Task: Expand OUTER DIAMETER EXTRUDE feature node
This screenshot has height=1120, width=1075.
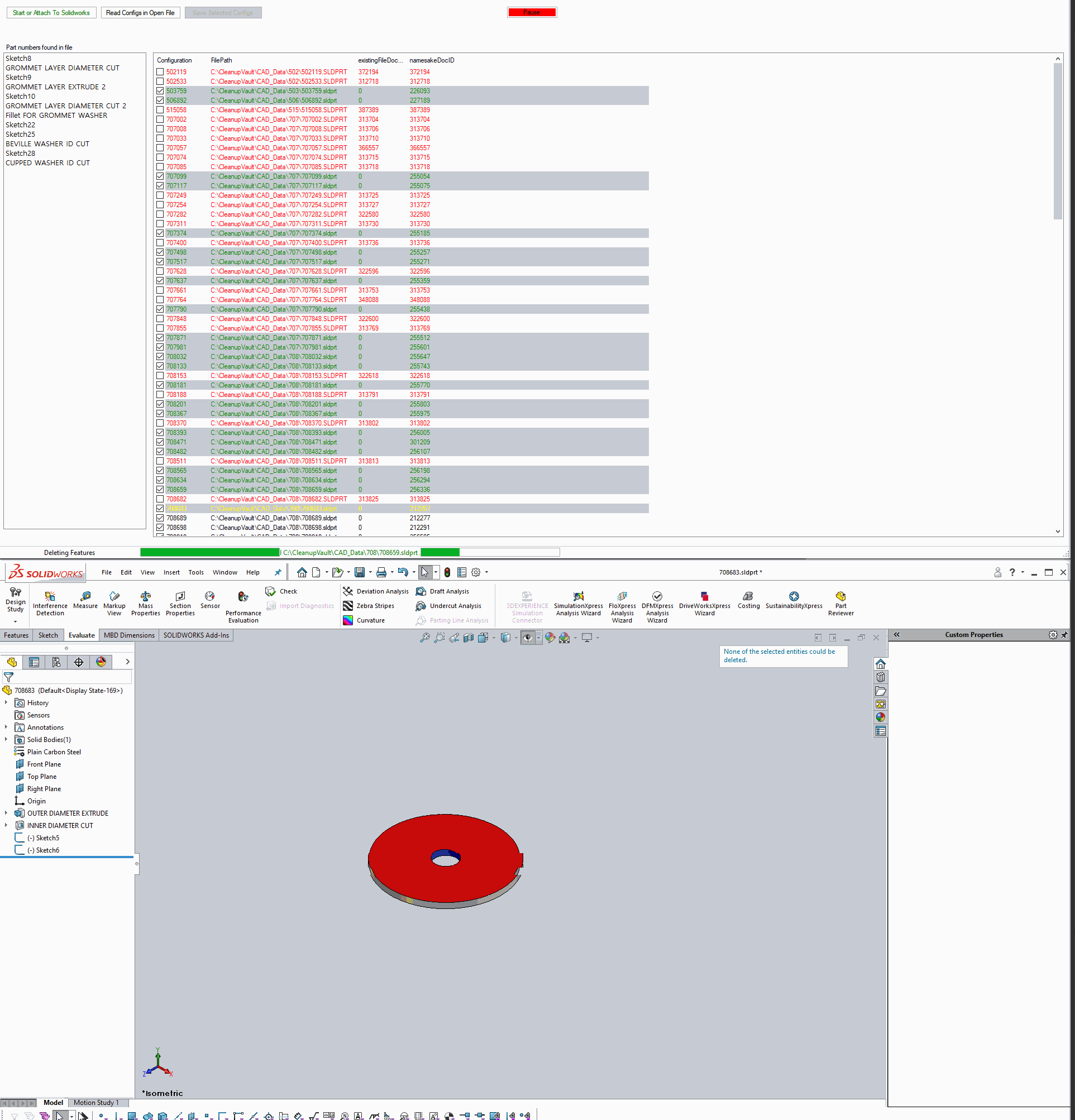Action: point(6,813)
